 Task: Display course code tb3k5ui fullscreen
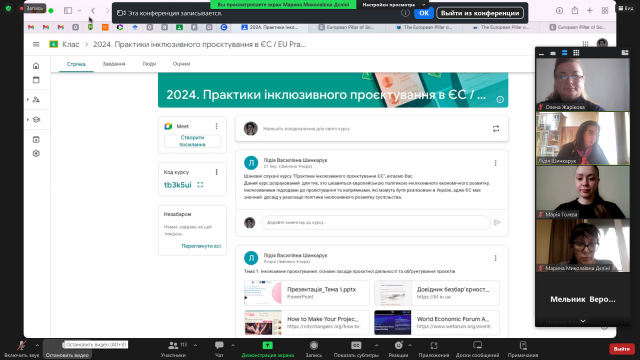[x=200, y=185]
